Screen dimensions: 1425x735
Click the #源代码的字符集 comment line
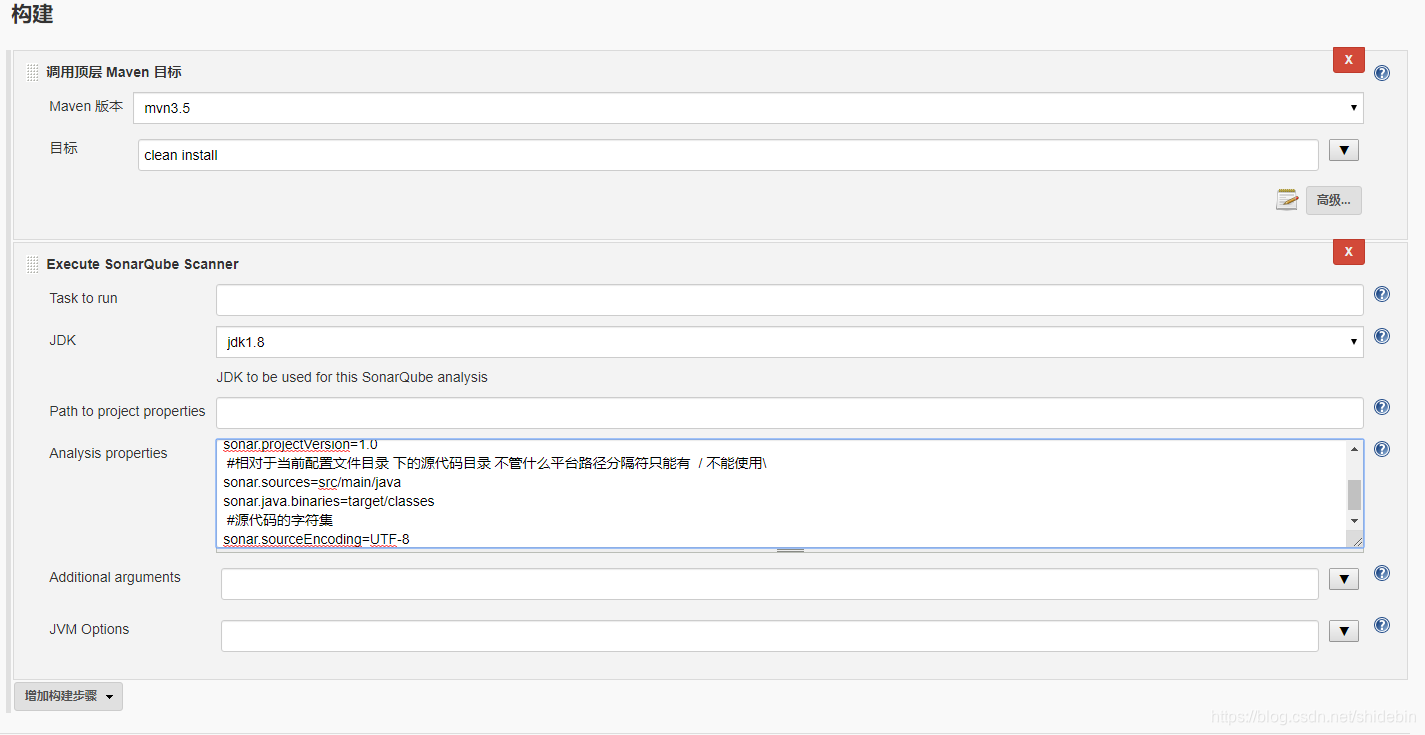pyautogui.click(x=280, y=520)
